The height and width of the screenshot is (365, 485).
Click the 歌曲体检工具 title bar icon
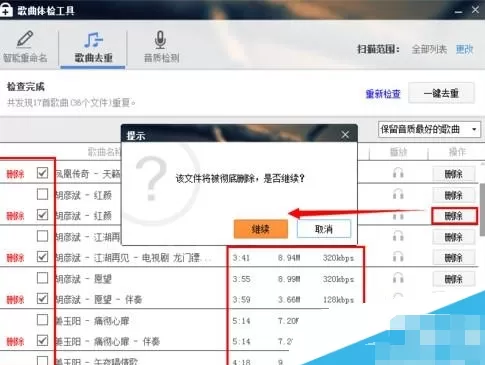click(x=6, y=10)
